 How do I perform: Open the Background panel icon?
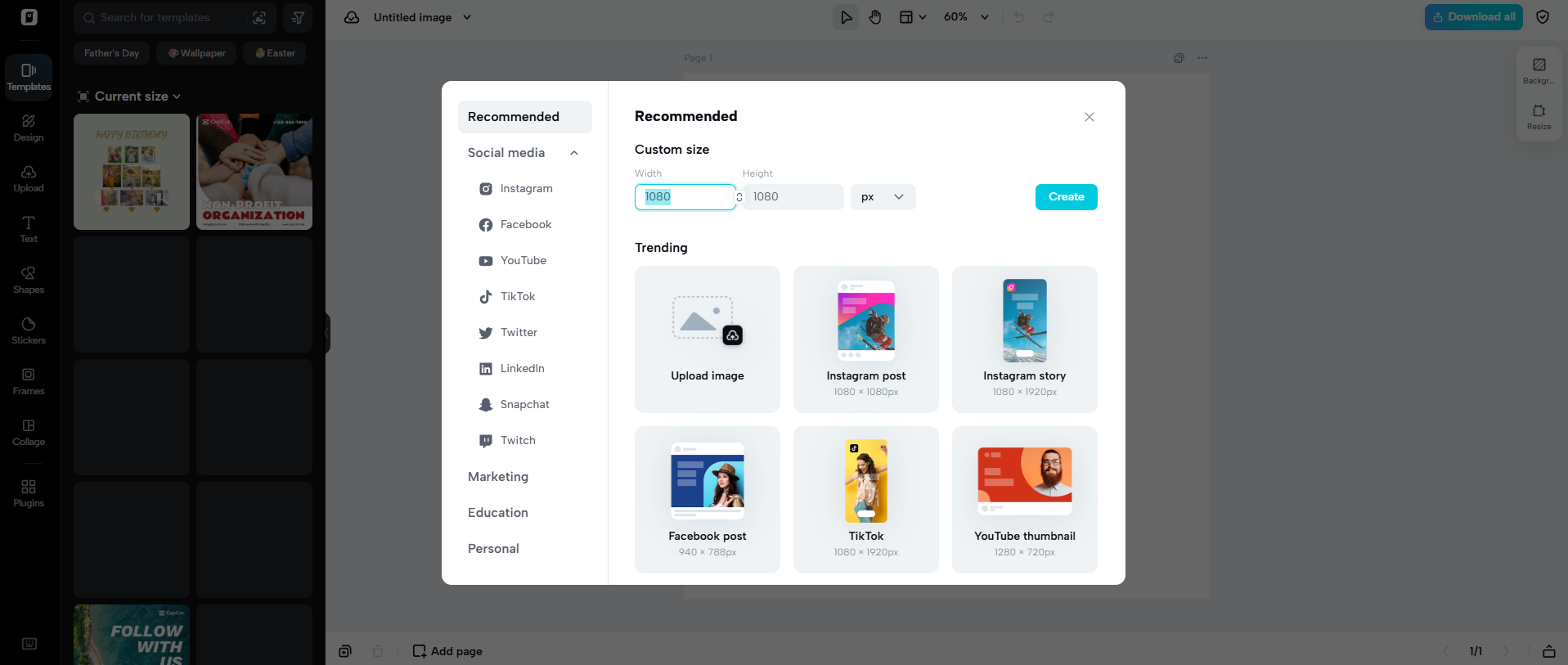coord(1539,71)
